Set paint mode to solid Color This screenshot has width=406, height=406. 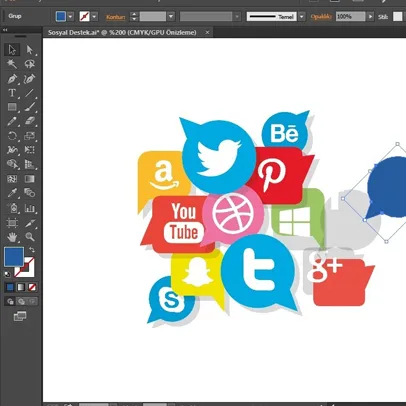pos(10,287)
